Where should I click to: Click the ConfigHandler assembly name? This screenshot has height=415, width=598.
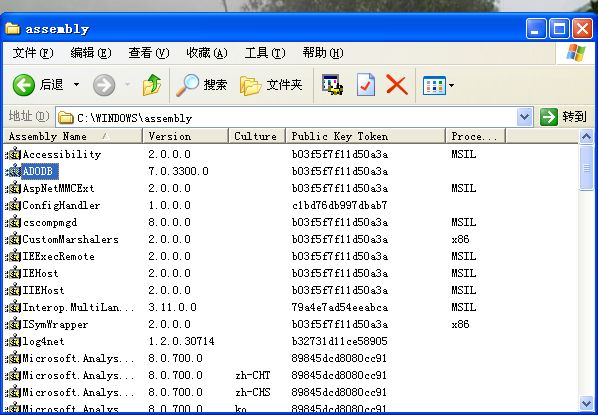[61, 205]
